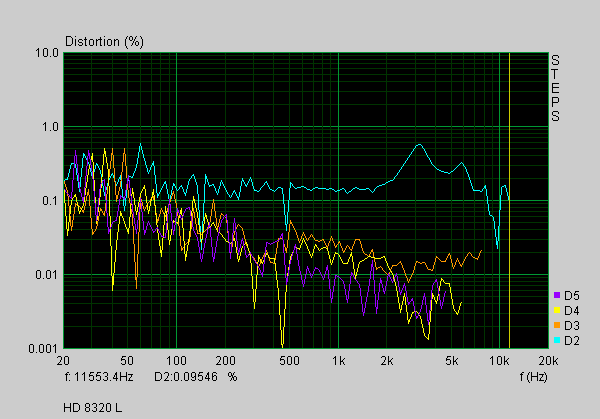Click the 200 frequency axis label

click(225, 361)
